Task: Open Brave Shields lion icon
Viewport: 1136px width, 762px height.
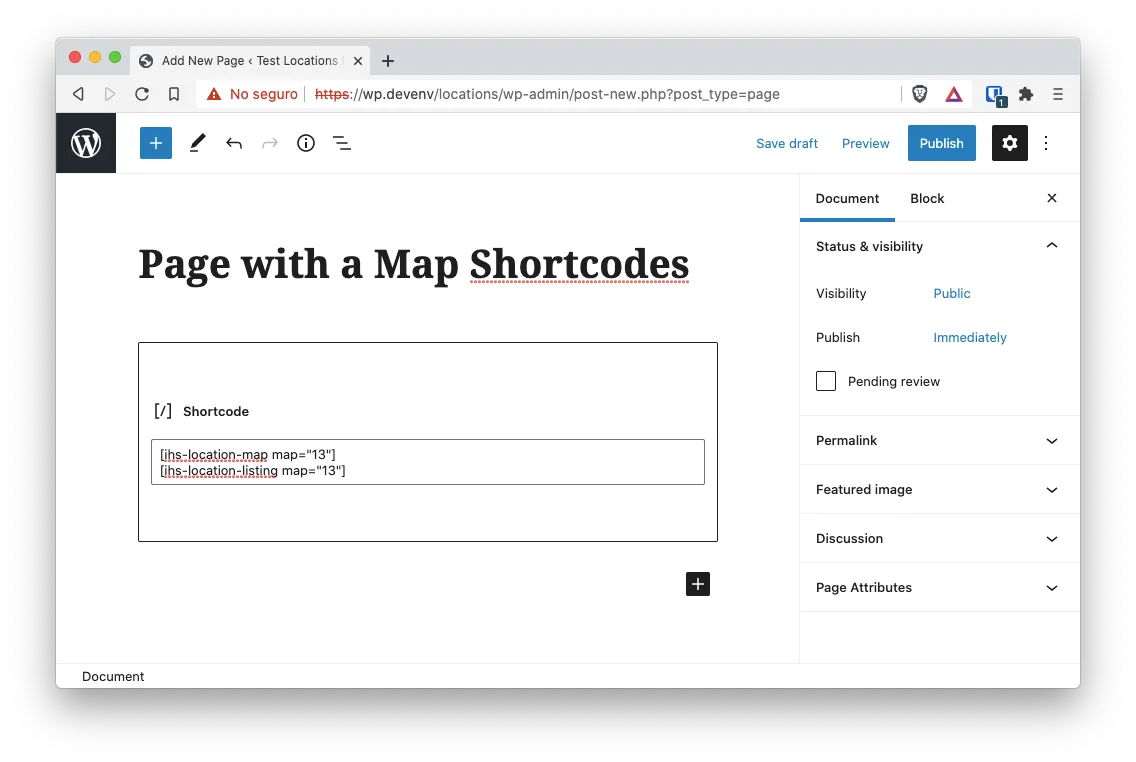Action: (919, 94)
